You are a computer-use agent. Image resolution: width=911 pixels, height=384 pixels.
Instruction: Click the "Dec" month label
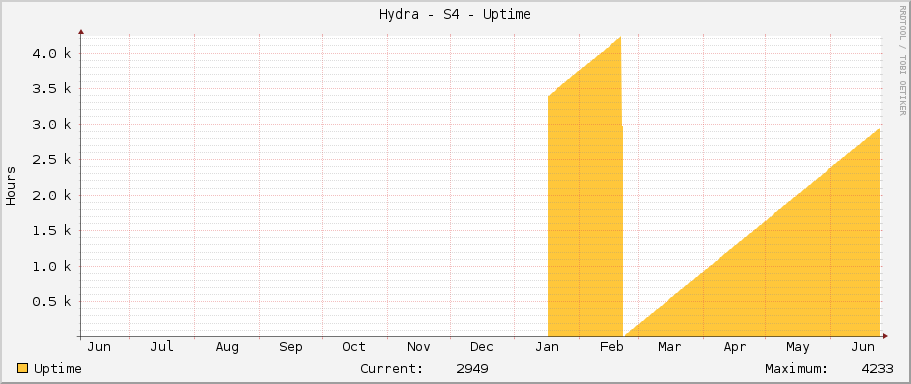482,347
